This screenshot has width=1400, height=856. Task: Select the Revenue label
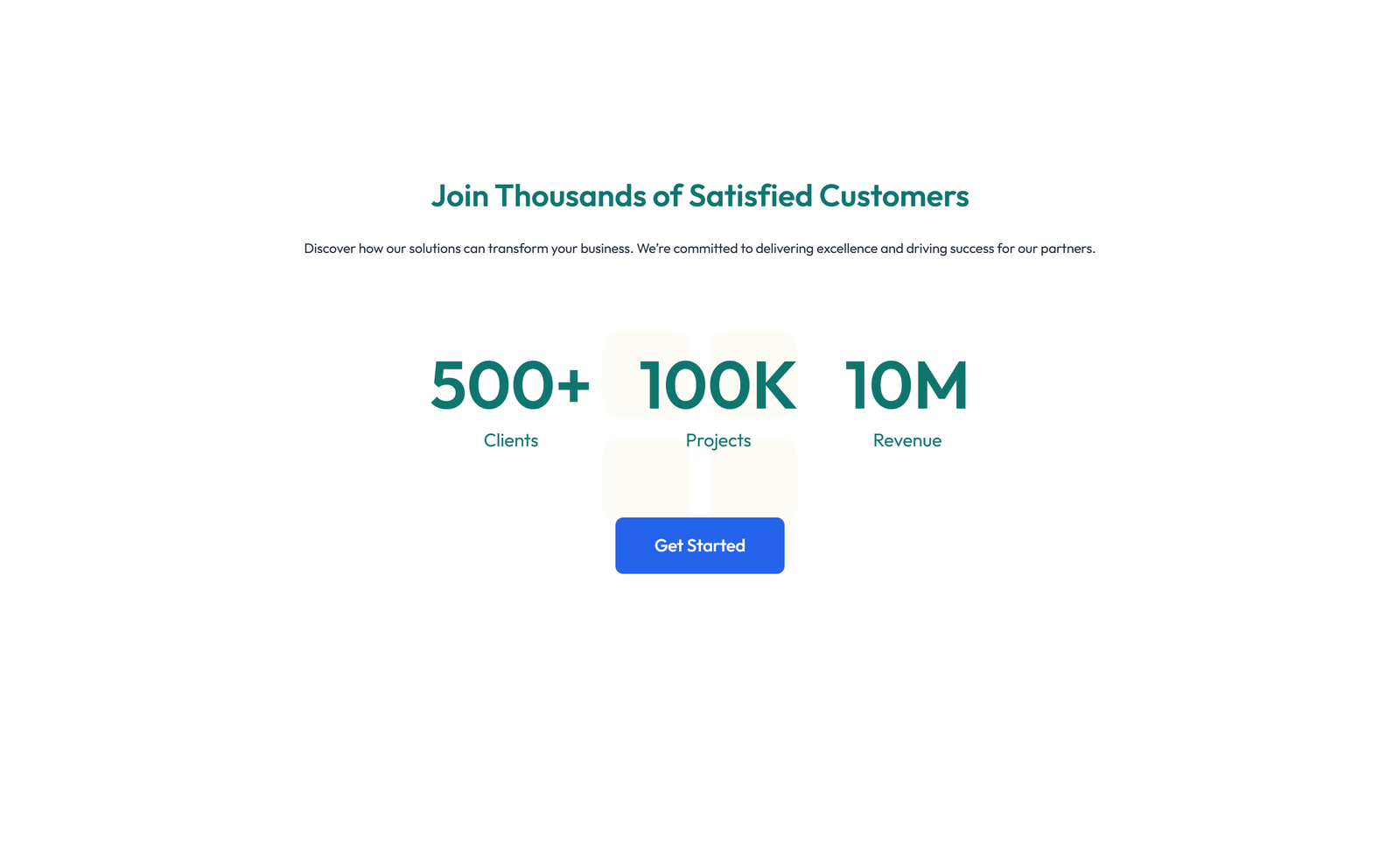point(907,440)
